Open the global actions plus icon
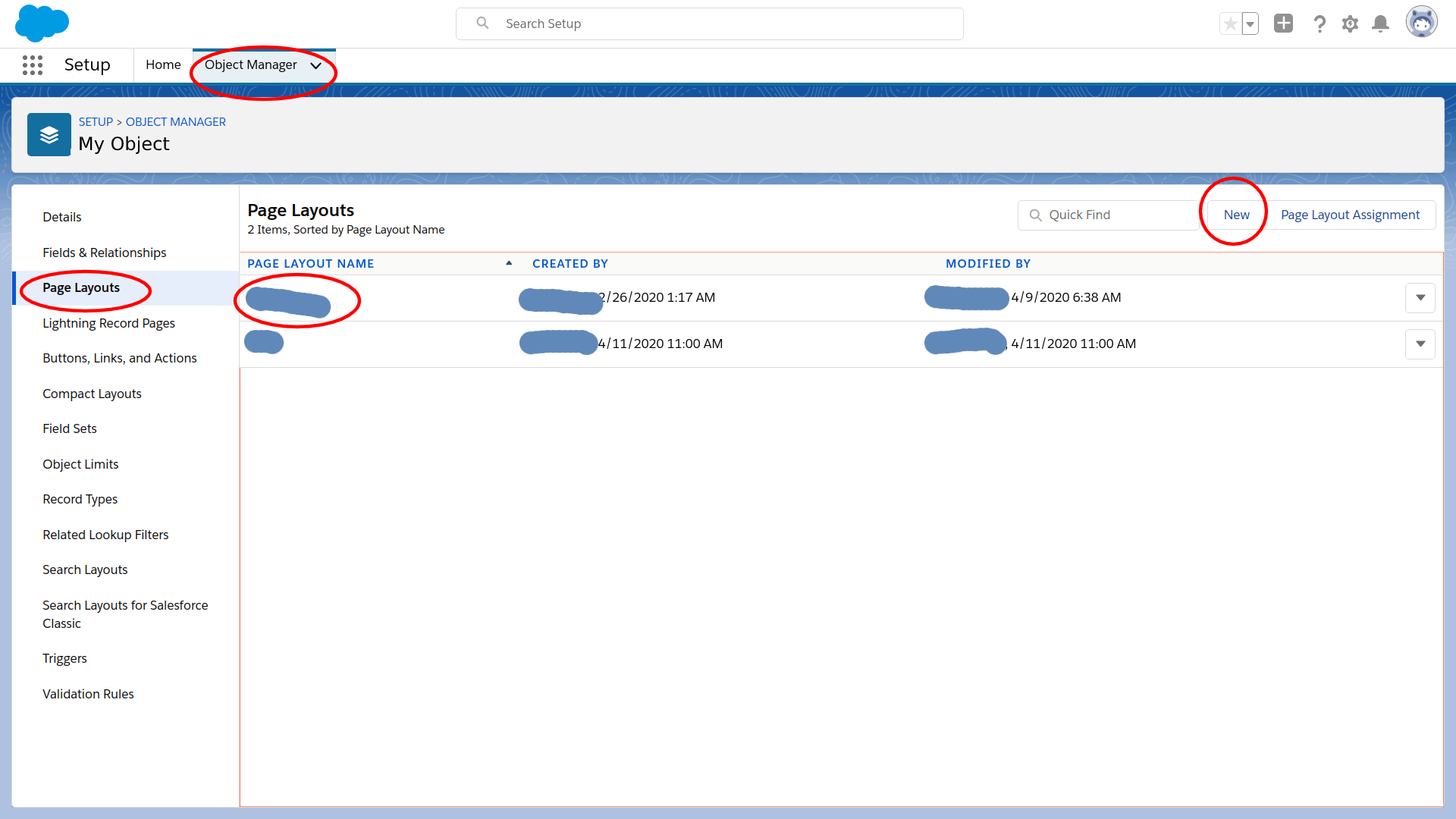Screen dimensions: 1456x819 (x=1283, y=24)
